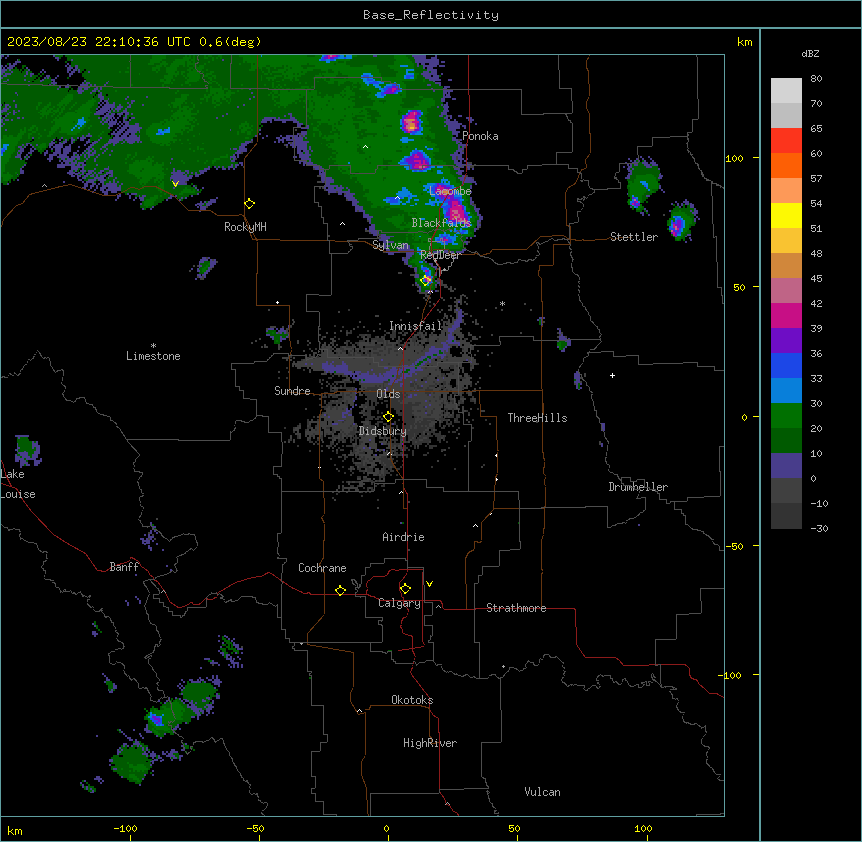Click the RockyMH label
This screenshot has width=862, height=842.
[245, 226]
